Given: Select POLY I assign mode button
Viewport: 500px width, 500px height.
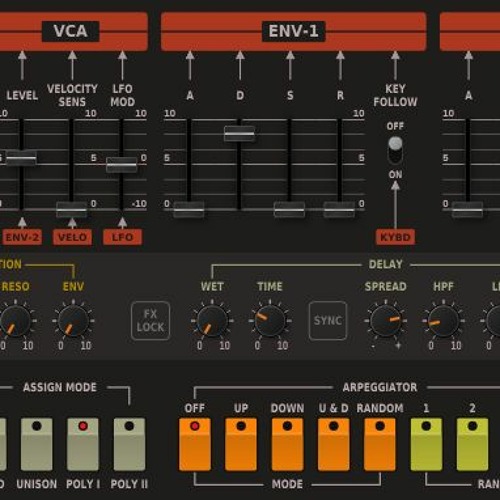Looking at the screenshot, I should coord(83,444).
